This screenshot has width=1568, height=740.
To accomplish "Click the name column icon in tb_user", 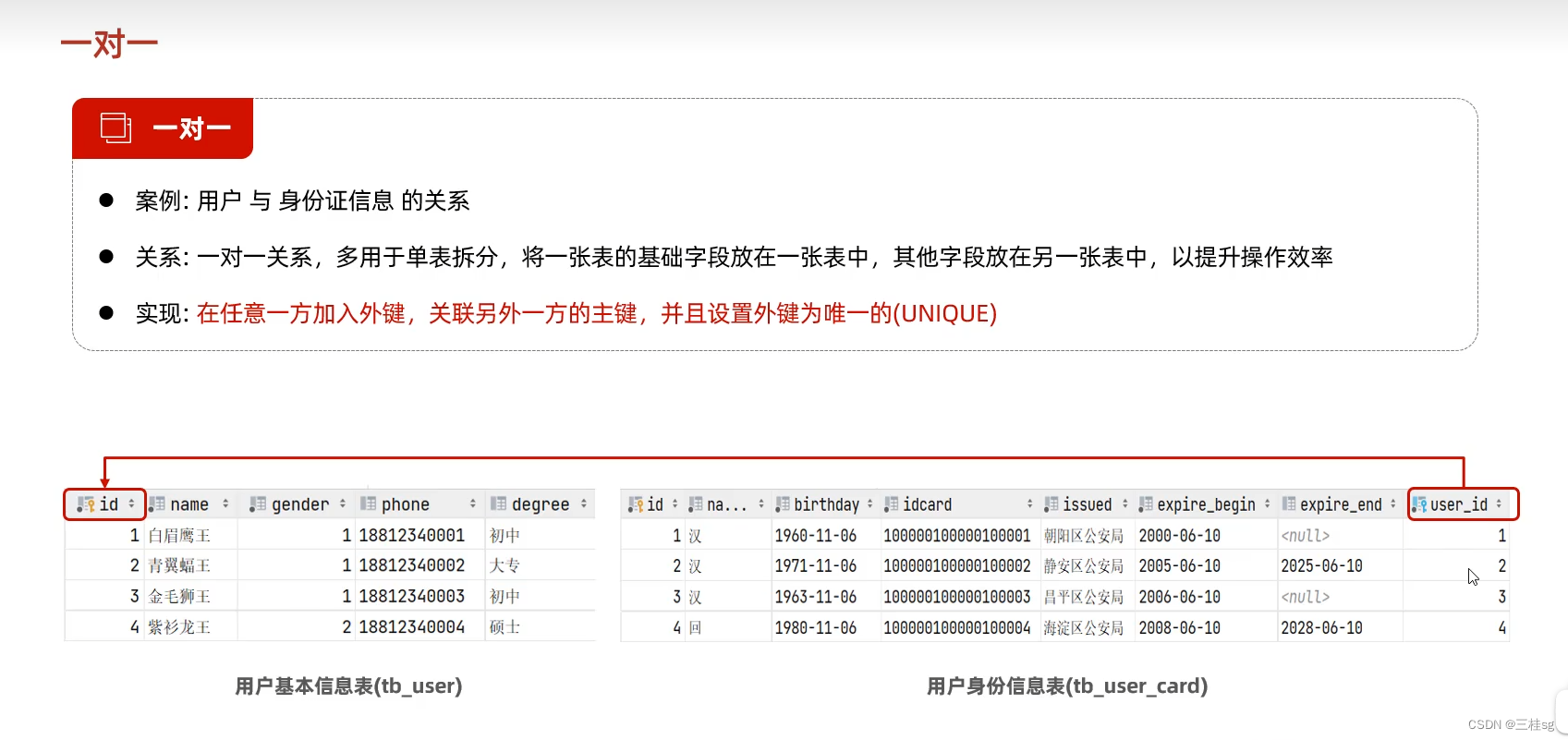I will tap(157, 504).
